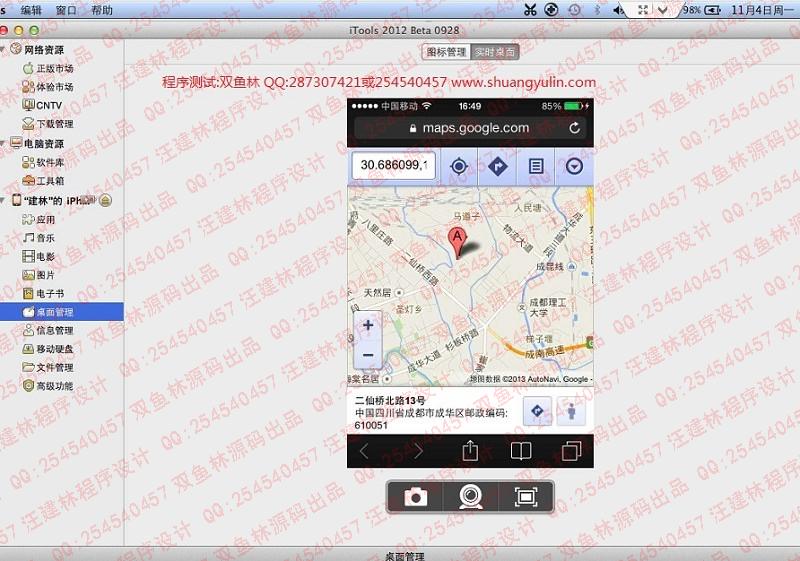This screenshot has height=561, width=800.
Task: Click the Time Machine clock icon
Action: tap(575, 10)
